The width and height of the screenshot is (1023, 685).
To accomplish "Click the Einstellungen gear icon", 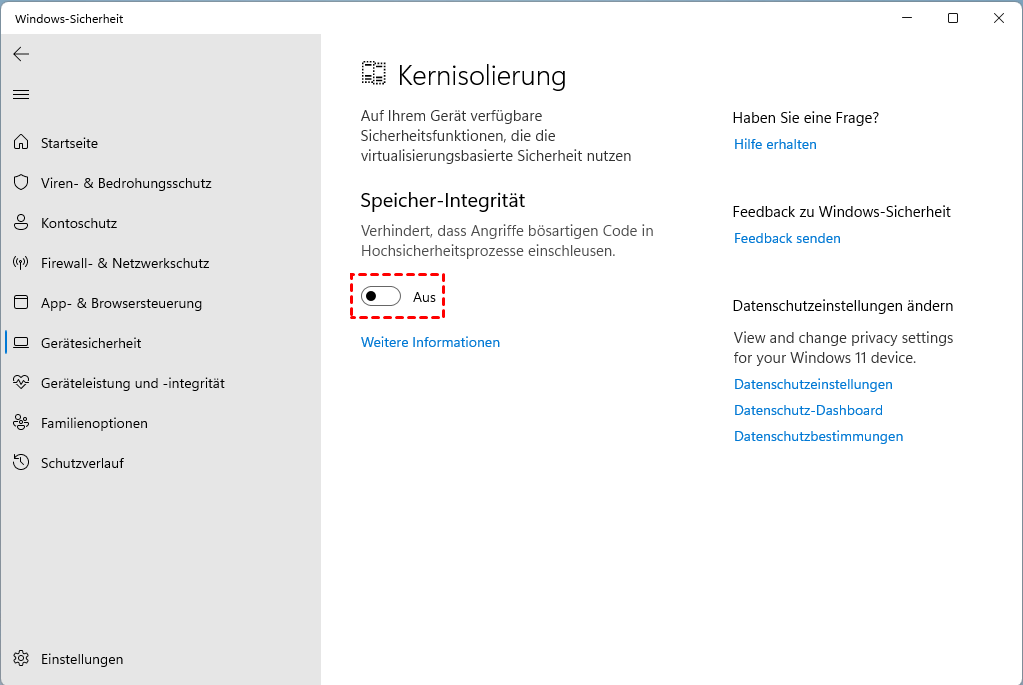I will click(x=21, y=659).
